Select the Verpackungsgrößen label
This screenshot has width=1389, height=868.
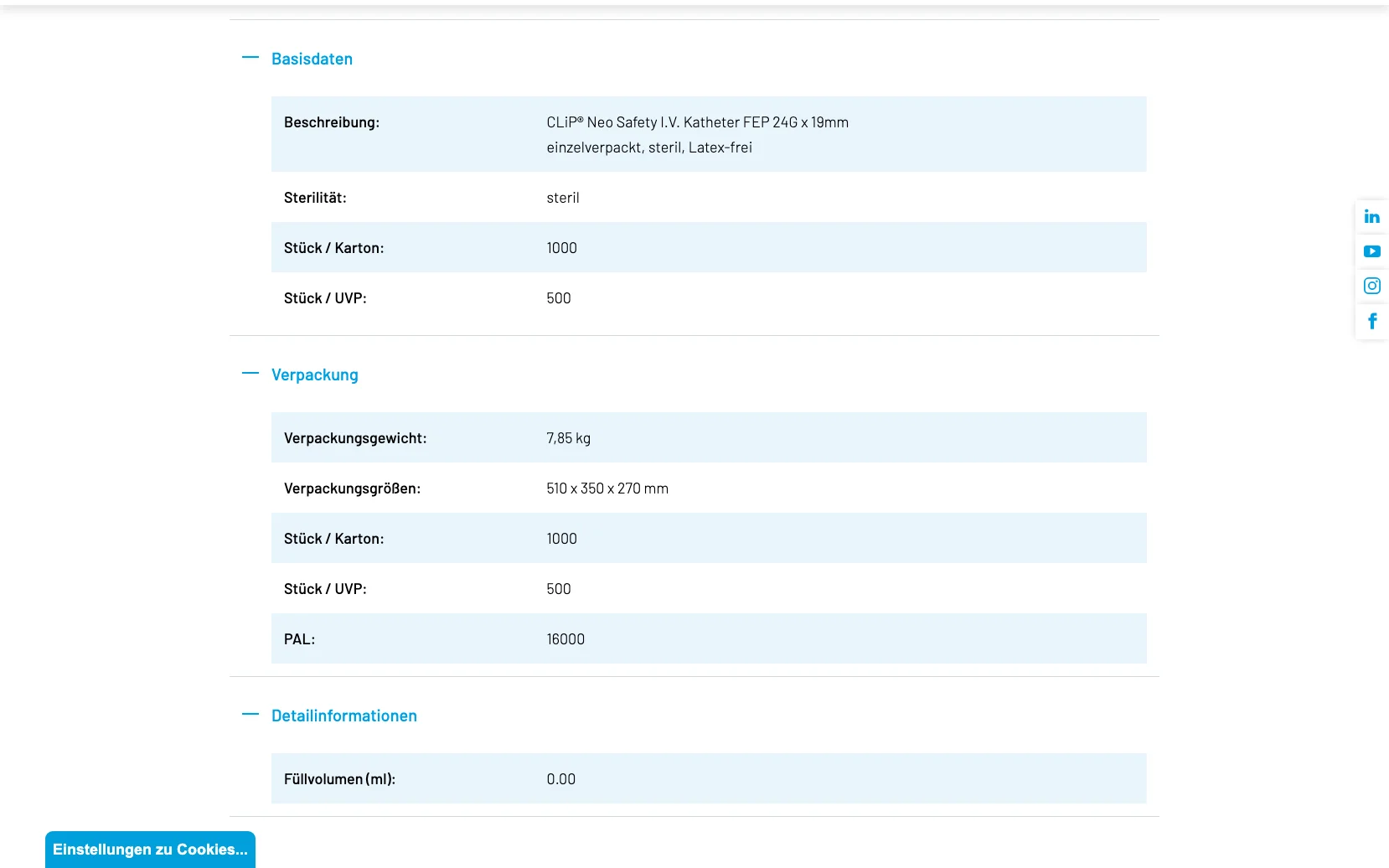click(352, 488)
